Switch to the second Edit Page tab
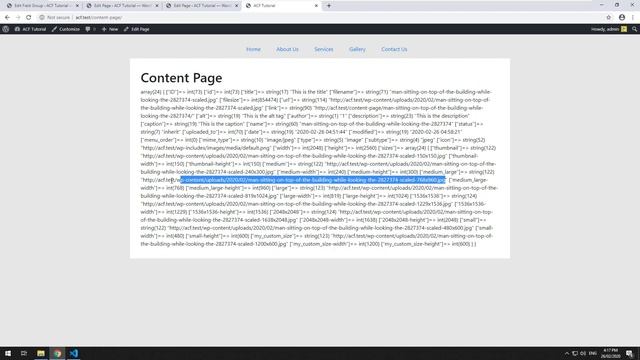 122,6
